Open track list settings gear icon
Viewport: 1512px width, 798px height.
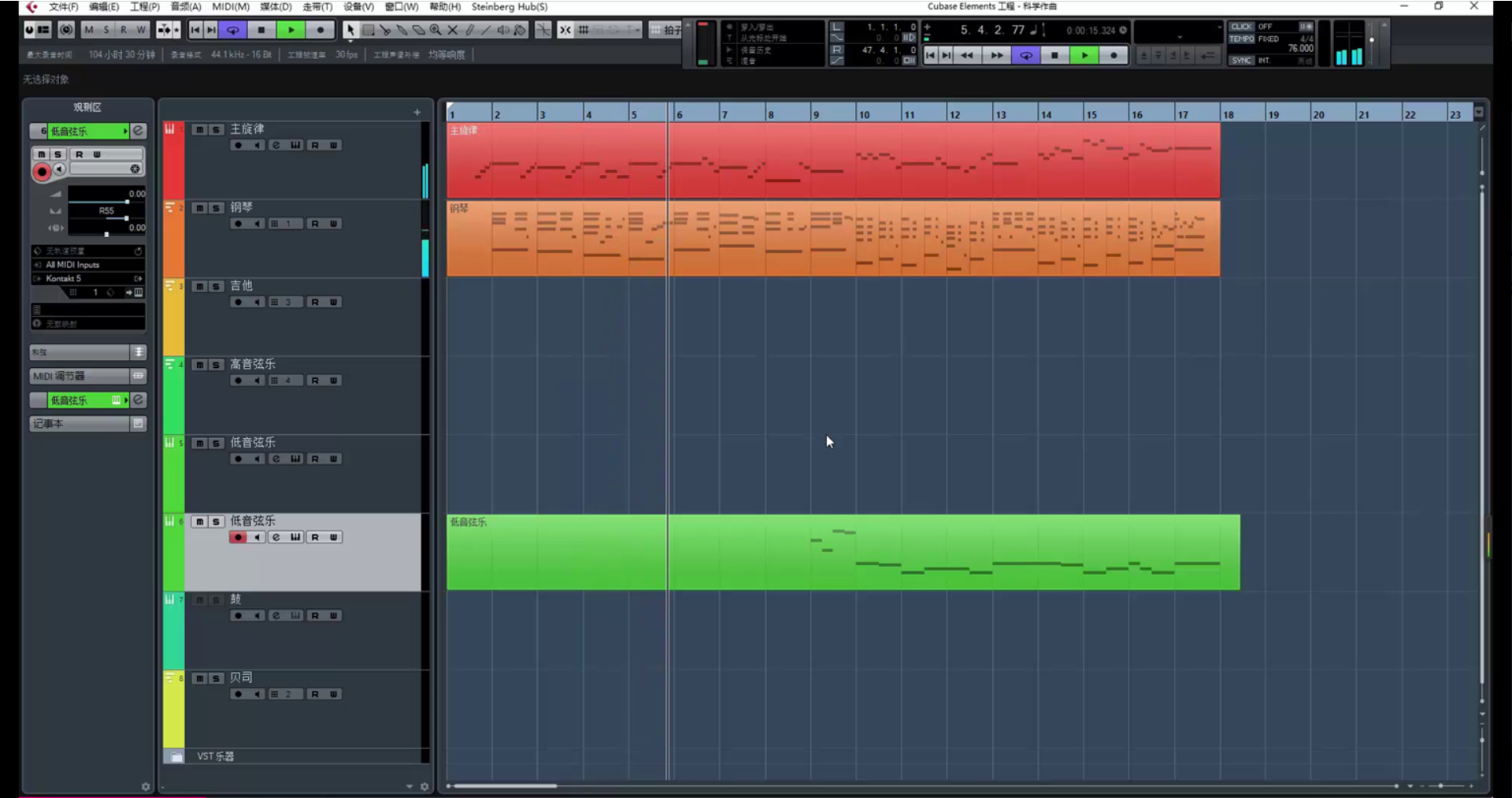click(x=424, y=786)
